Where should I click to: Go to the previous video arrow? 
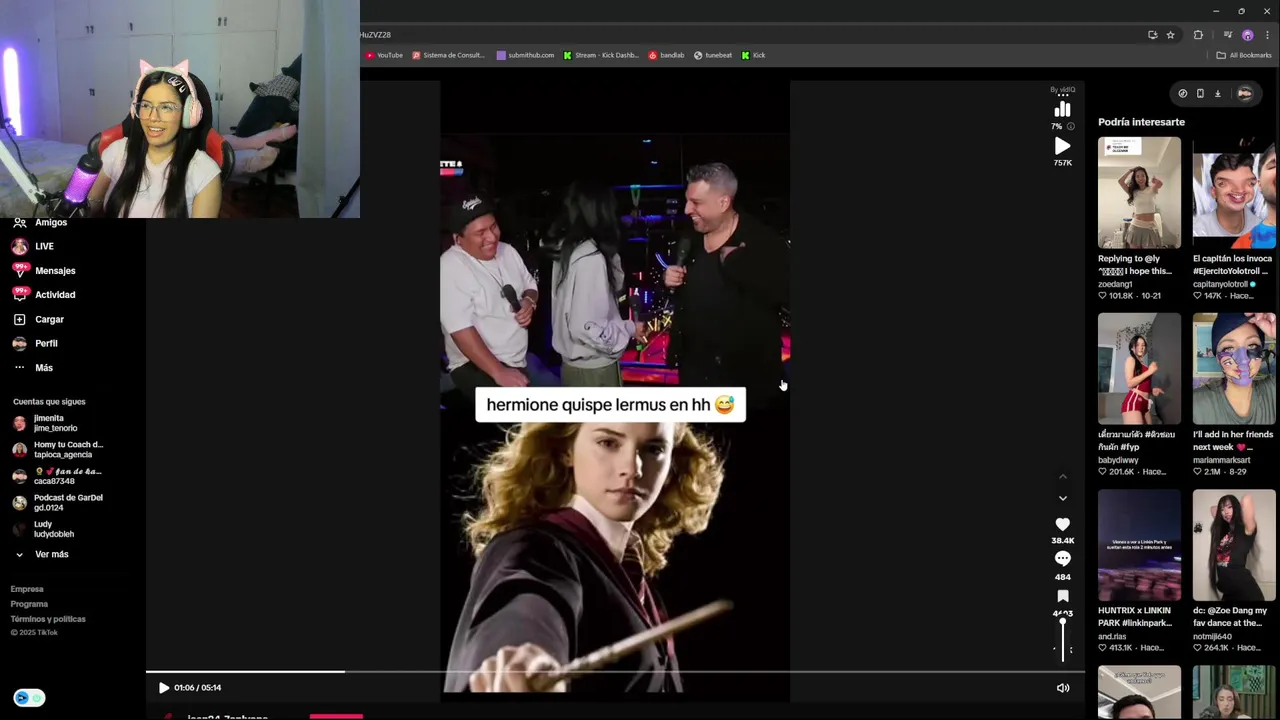[x=1063, y=476]
